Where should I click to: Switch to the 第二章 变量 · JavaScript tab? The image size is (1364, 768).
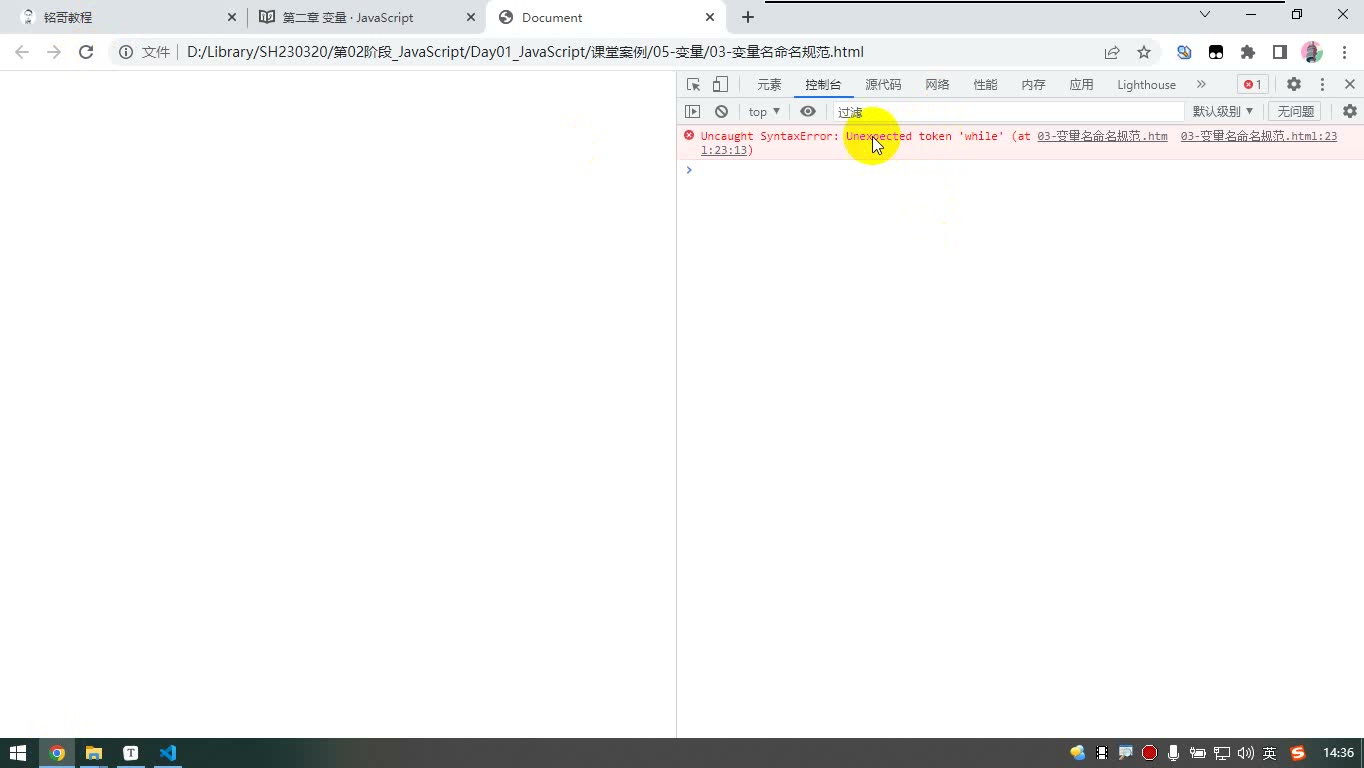point(366,17)
